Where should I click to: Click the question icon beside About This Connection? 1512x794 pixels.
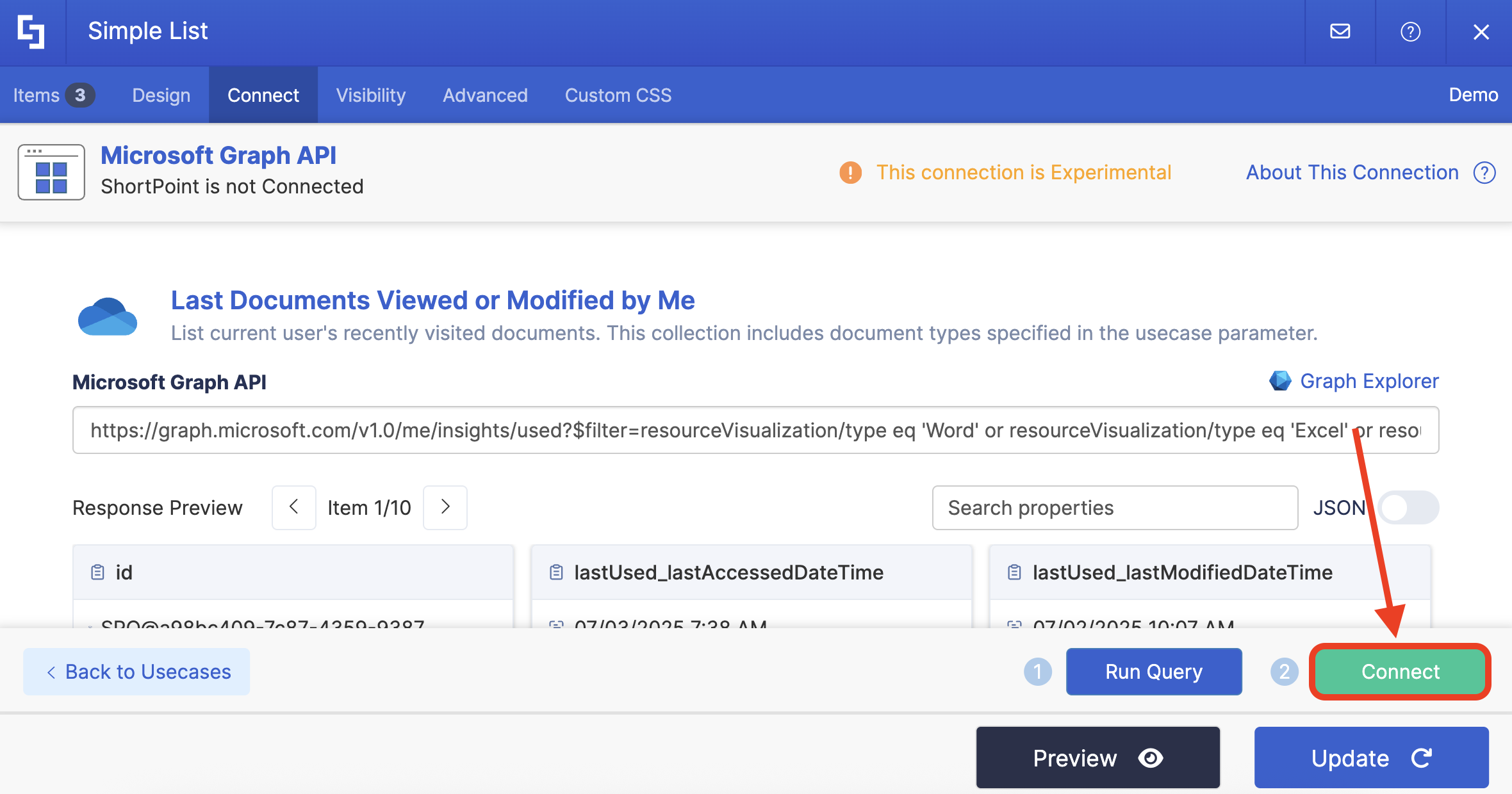click(x=1484, y=172)
